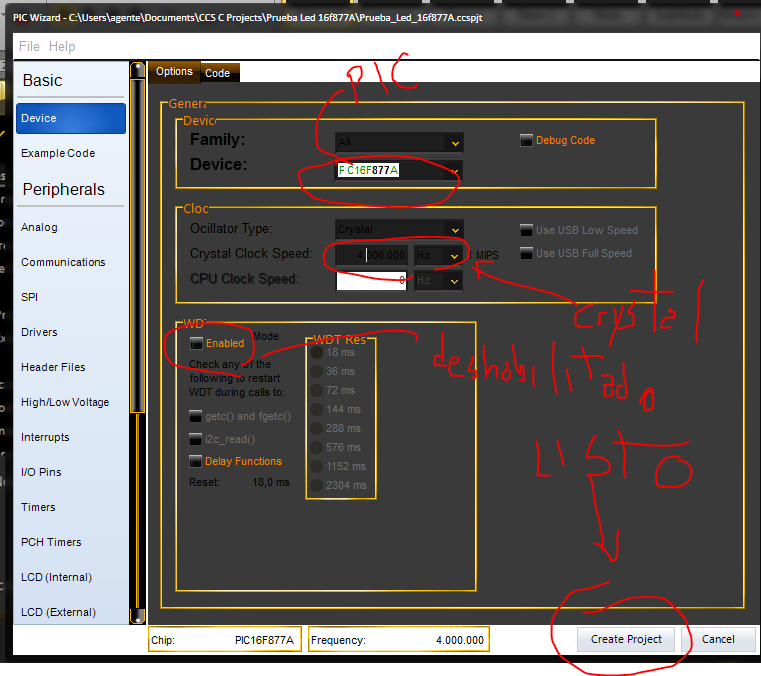The height and width of the screenshot is (676, 761).
Task: Expand the Oscillator Type dropdown
Action: coord(455,230)
